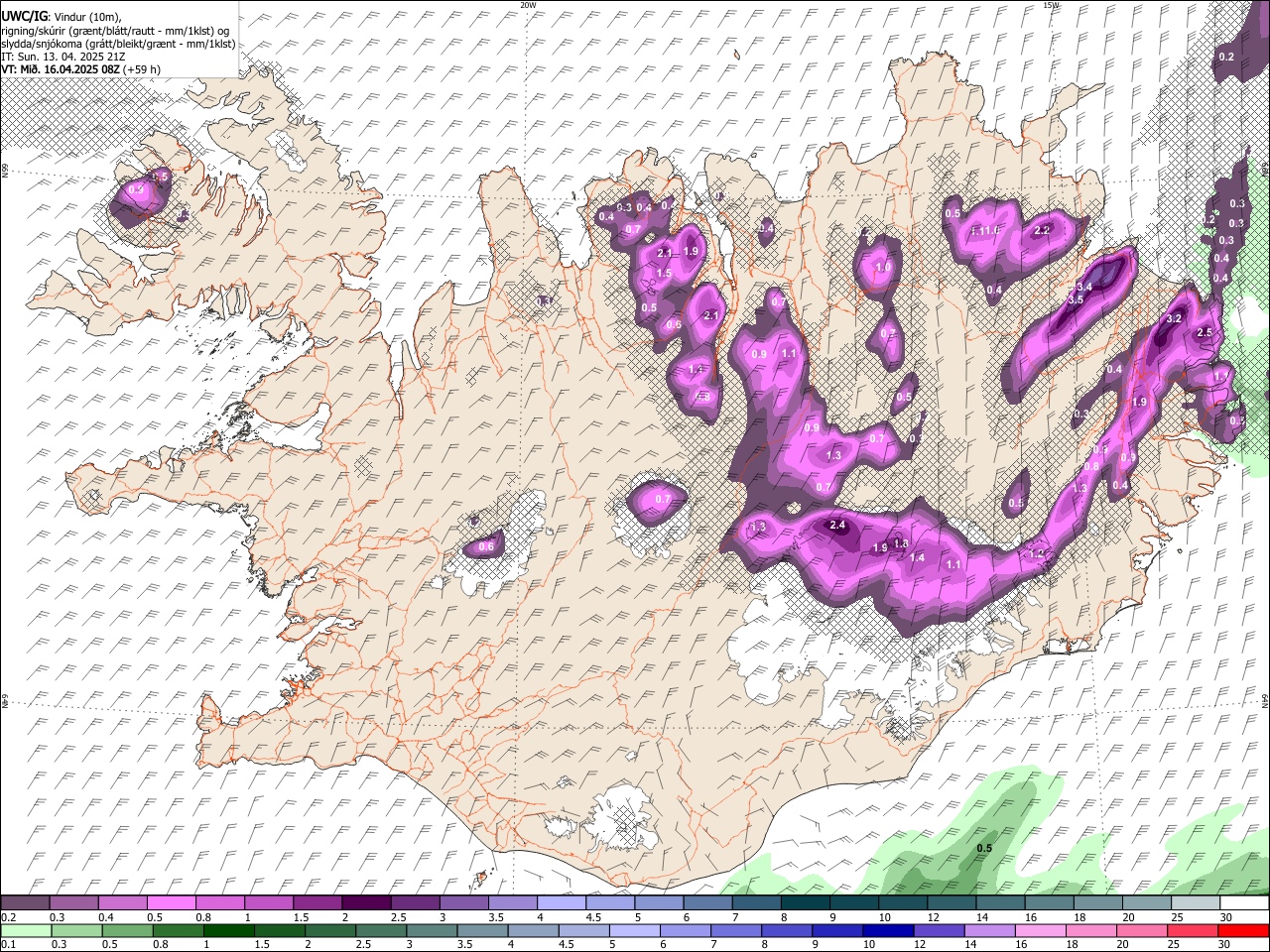1270x952 pixels.
Task: Click the '0.1' label in the rain legend scale
Action: pos(8,945)
